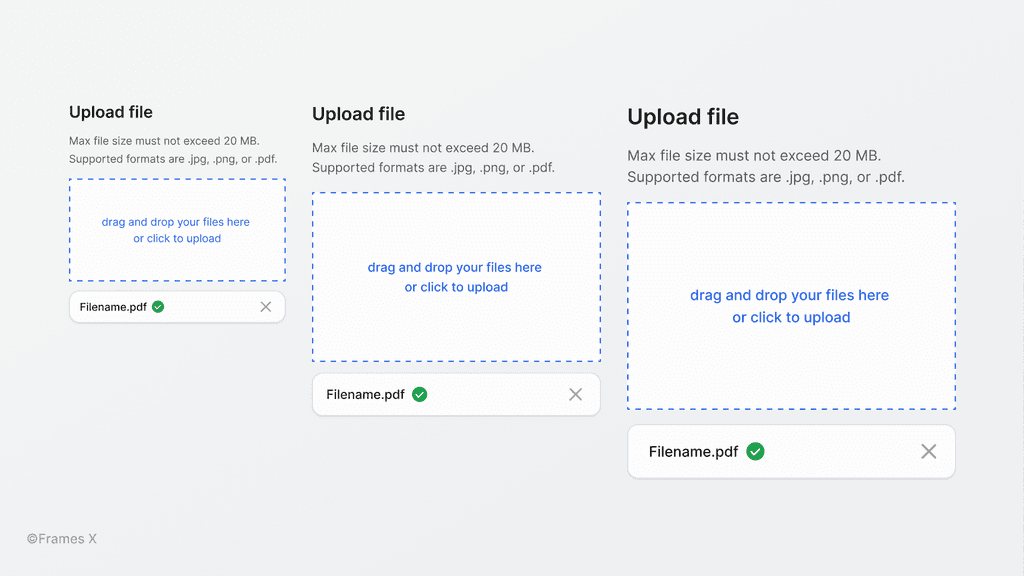Click the ©Frames X label at bottom left

[x=62, y=538]
